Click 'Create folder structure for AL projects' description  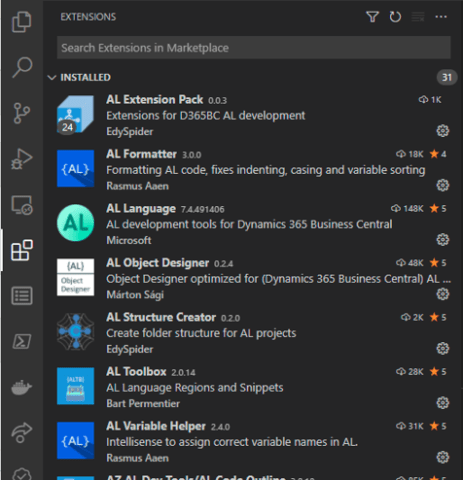(201, 333)
